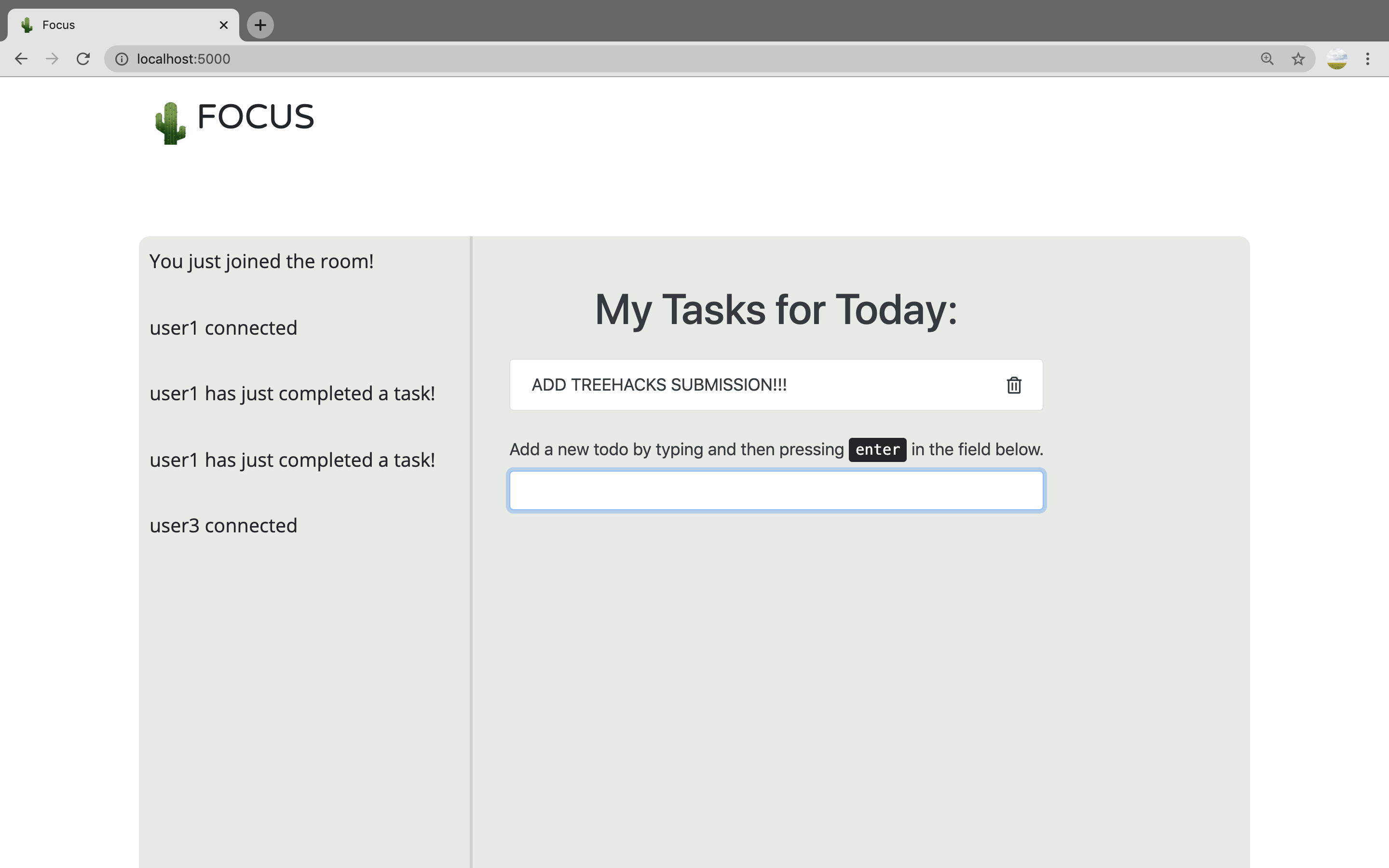Click the new todo input field
The height and width of the screenshot is (868, 1389).
click(x=776, y=490)
